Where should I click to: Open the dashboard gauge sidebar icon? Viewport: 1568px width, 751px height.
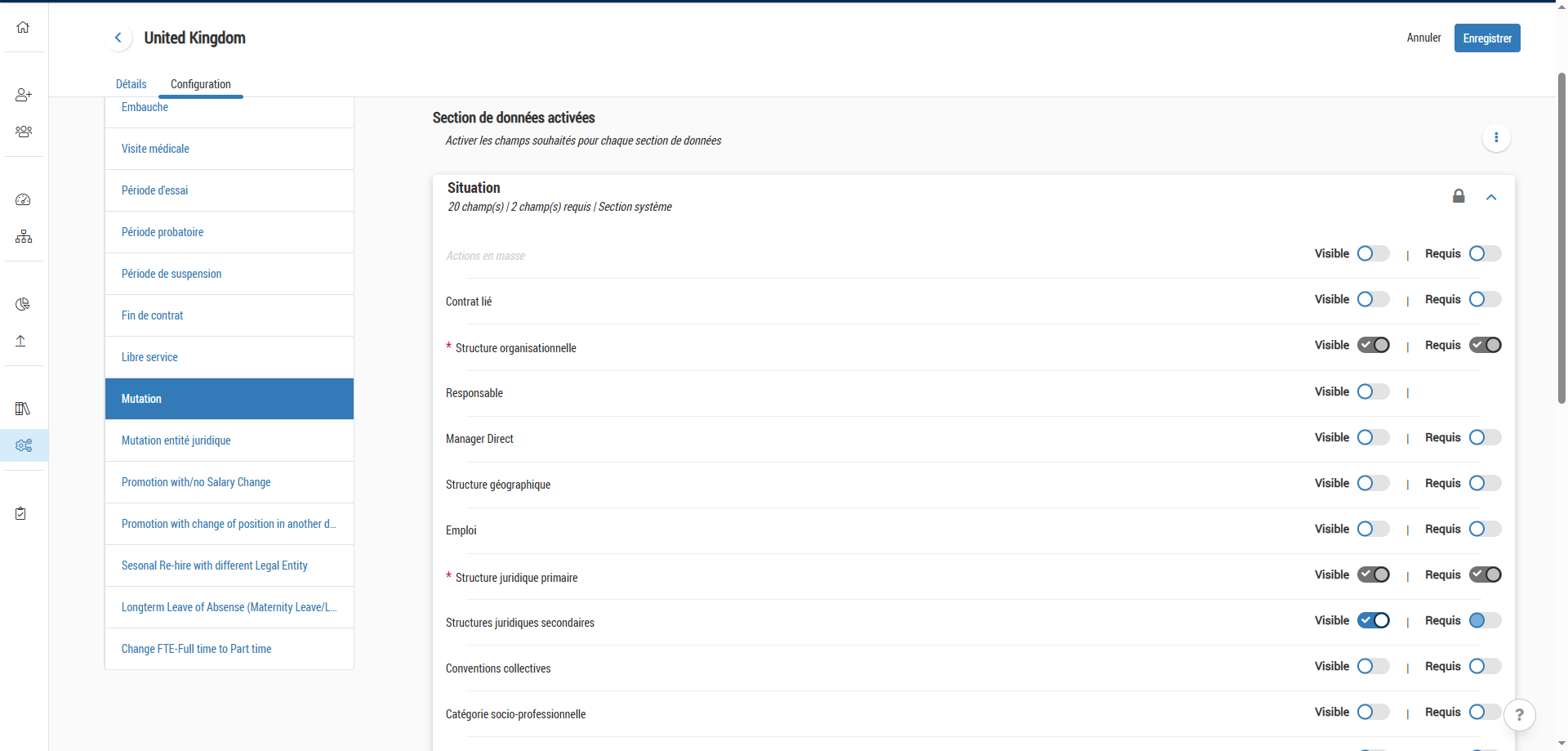23,200
